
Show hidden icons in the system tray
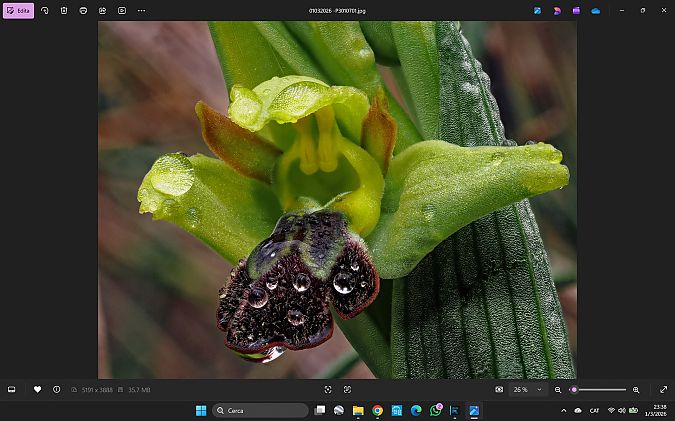[563, 410]
